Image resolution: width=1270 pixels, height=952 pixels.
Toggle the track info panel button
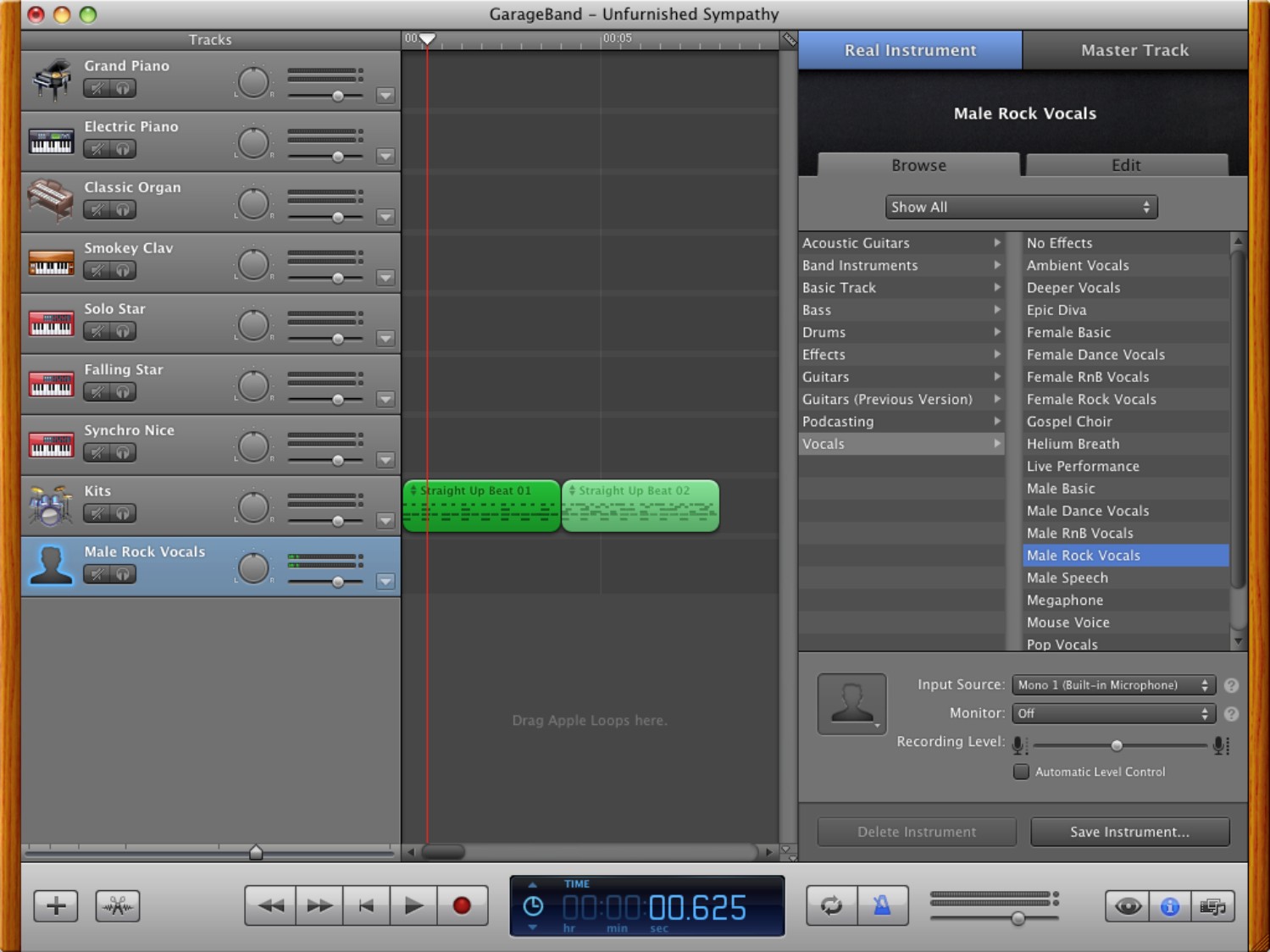click(1170, 906)
